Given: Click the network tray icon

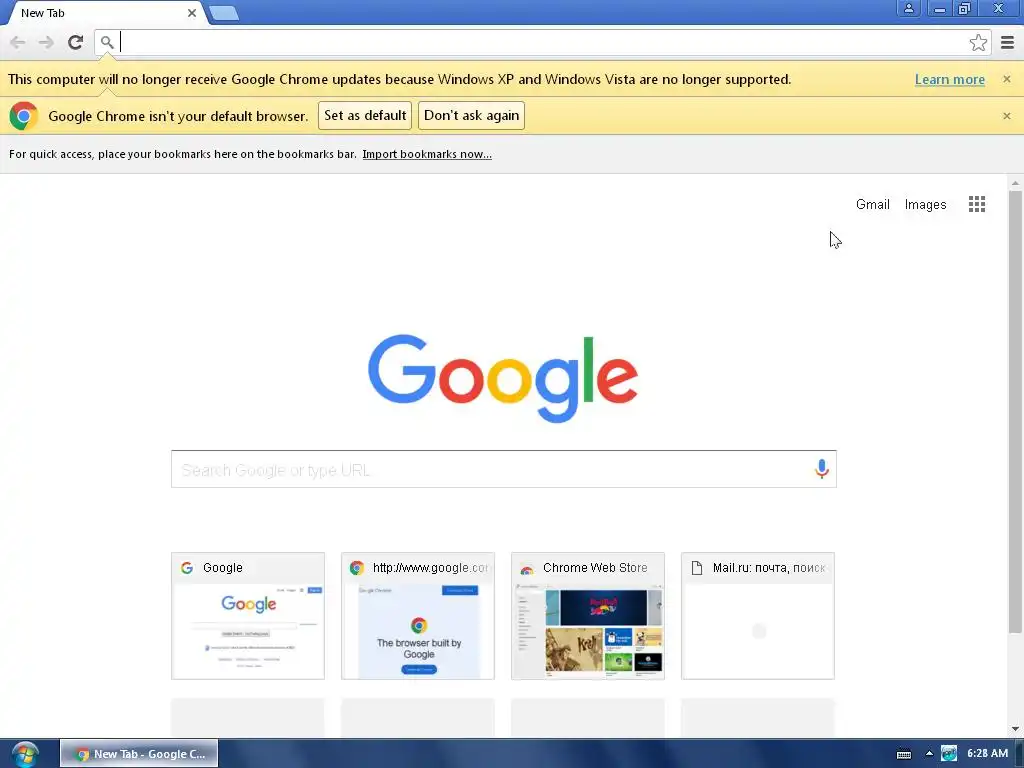Looking at the screenshot, I should pyautogui.click(x=949, y=754).
